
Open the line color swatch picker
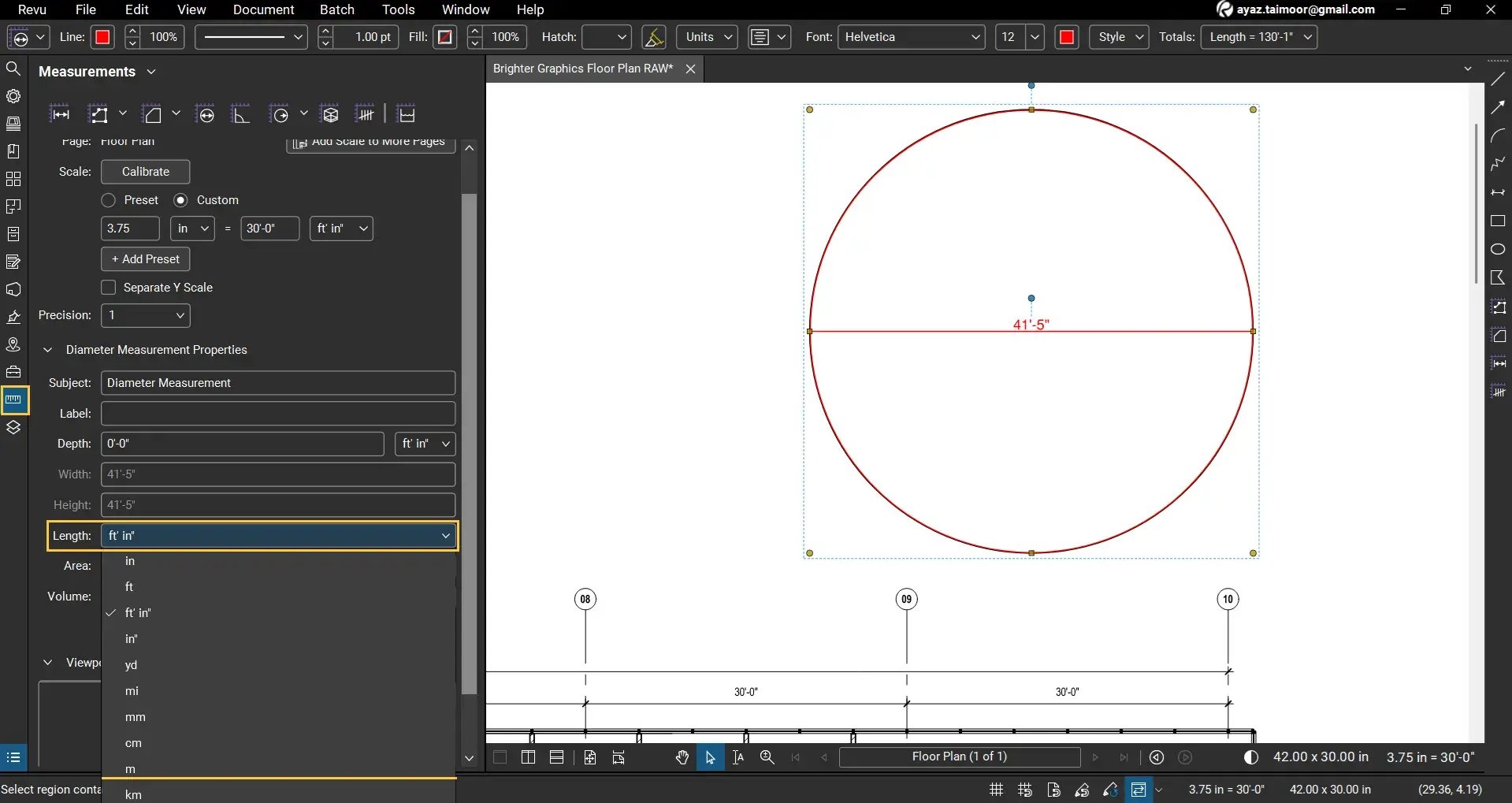[x=102, y=37]
